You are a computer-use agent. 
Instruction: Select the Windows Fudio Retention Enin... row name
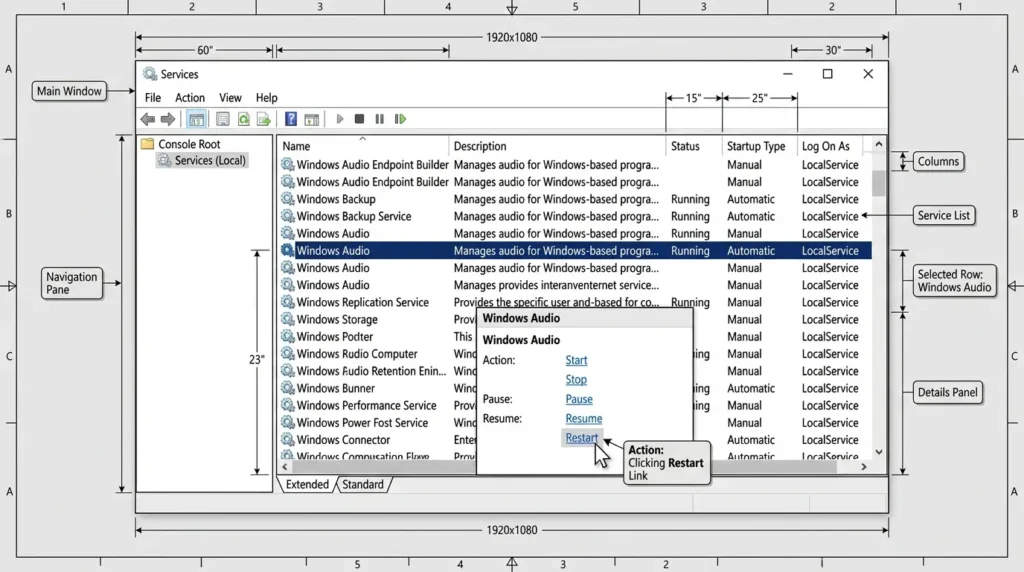tap(371, 371)
